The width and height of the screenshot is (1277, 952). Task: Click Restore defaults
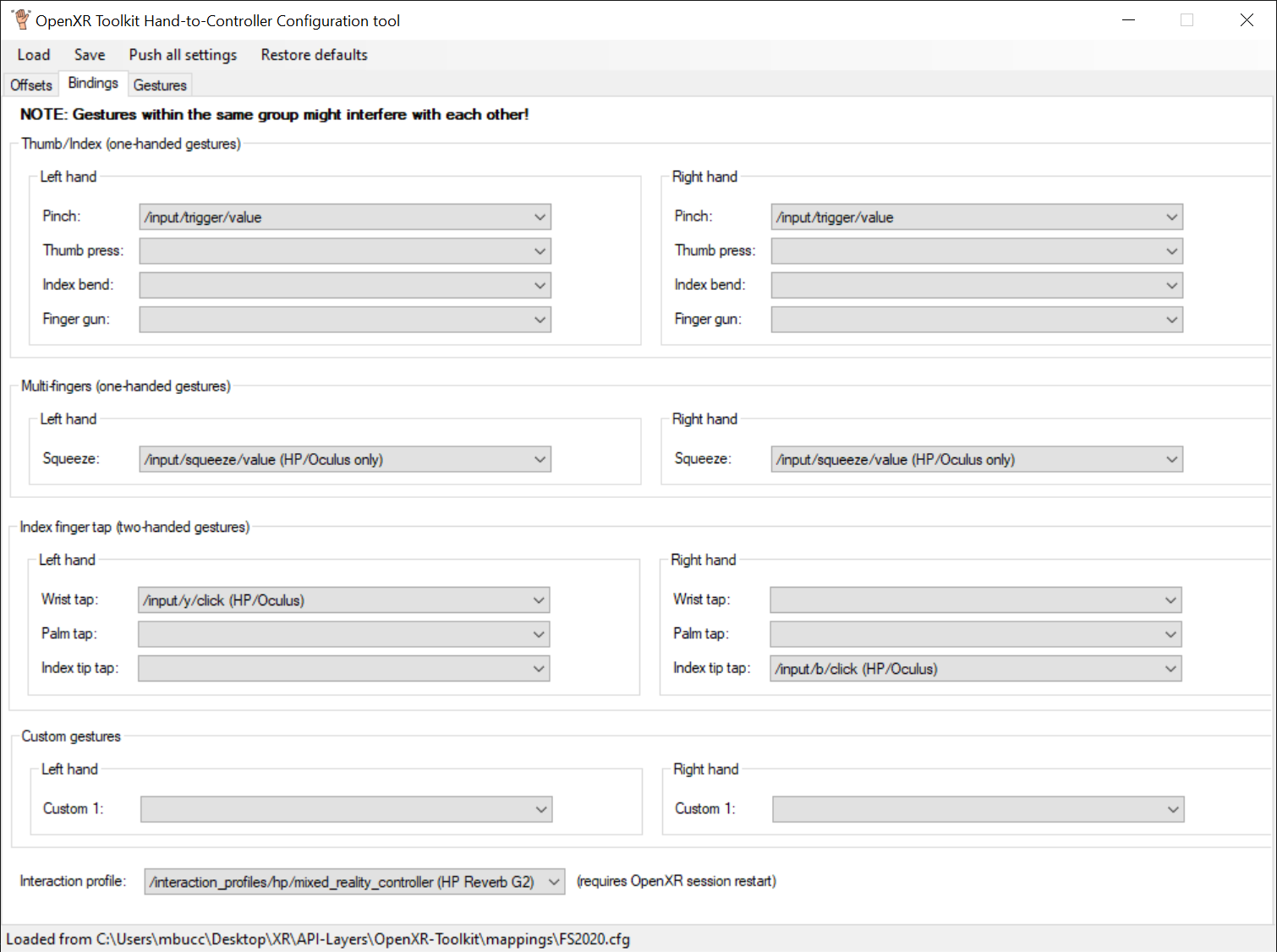pyautogui.click(x=313, y=54)
